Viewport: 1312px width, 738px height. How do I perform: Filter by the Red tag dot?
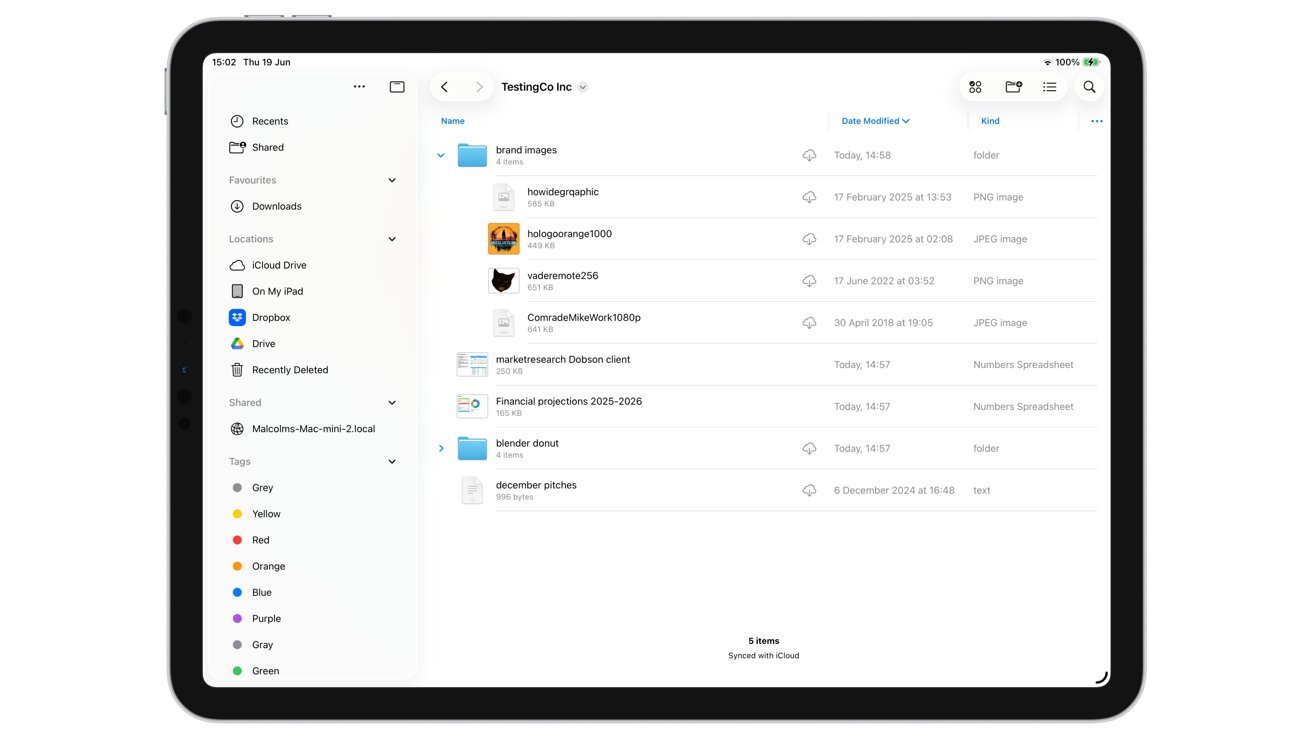tap(237, 540)
